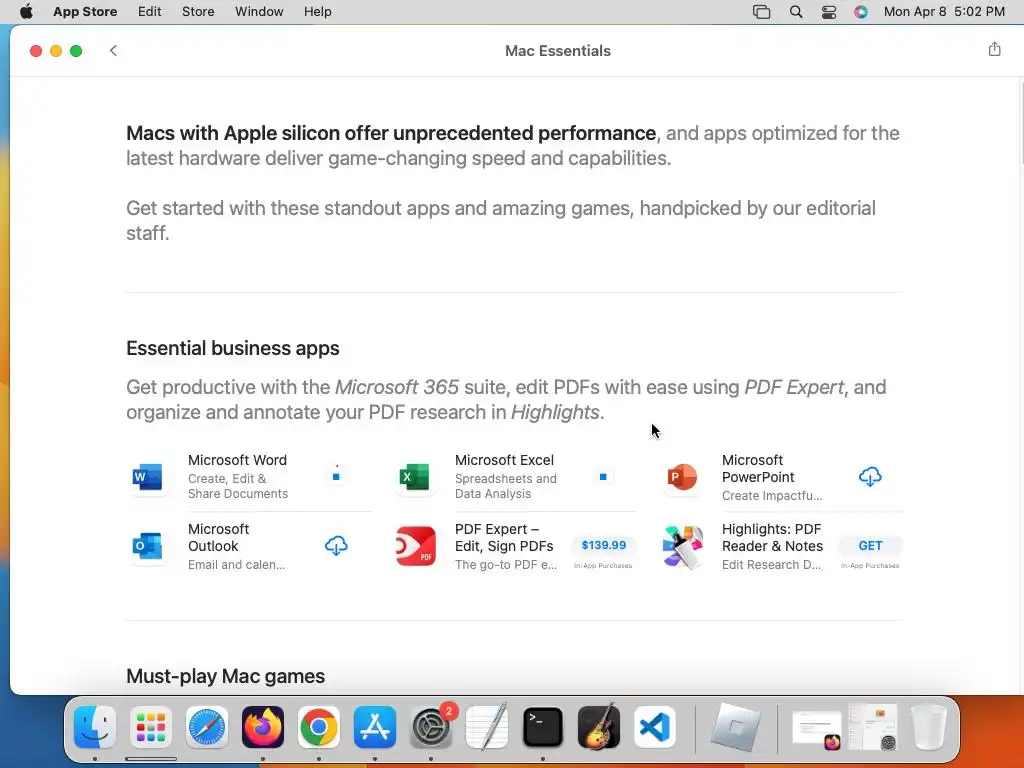Open Terminal from the Dock
This screenshot has width=1024, height=768.
coord(543,727)
